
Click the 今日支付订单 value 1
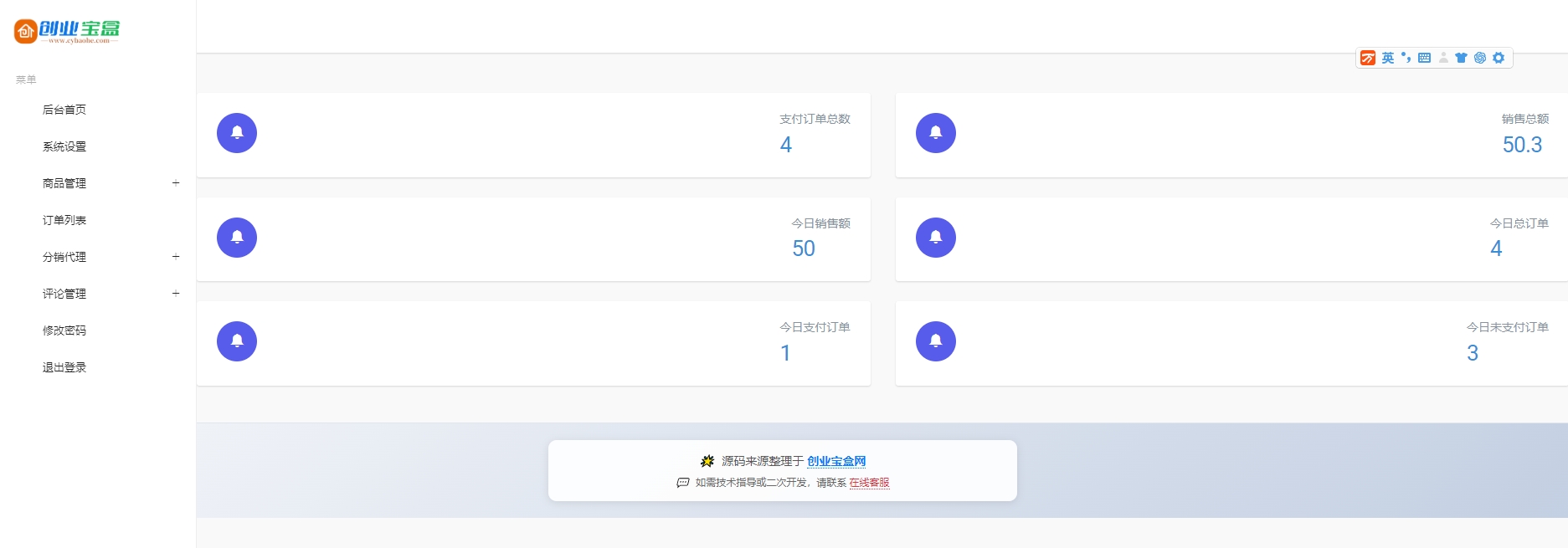point(785,353)
